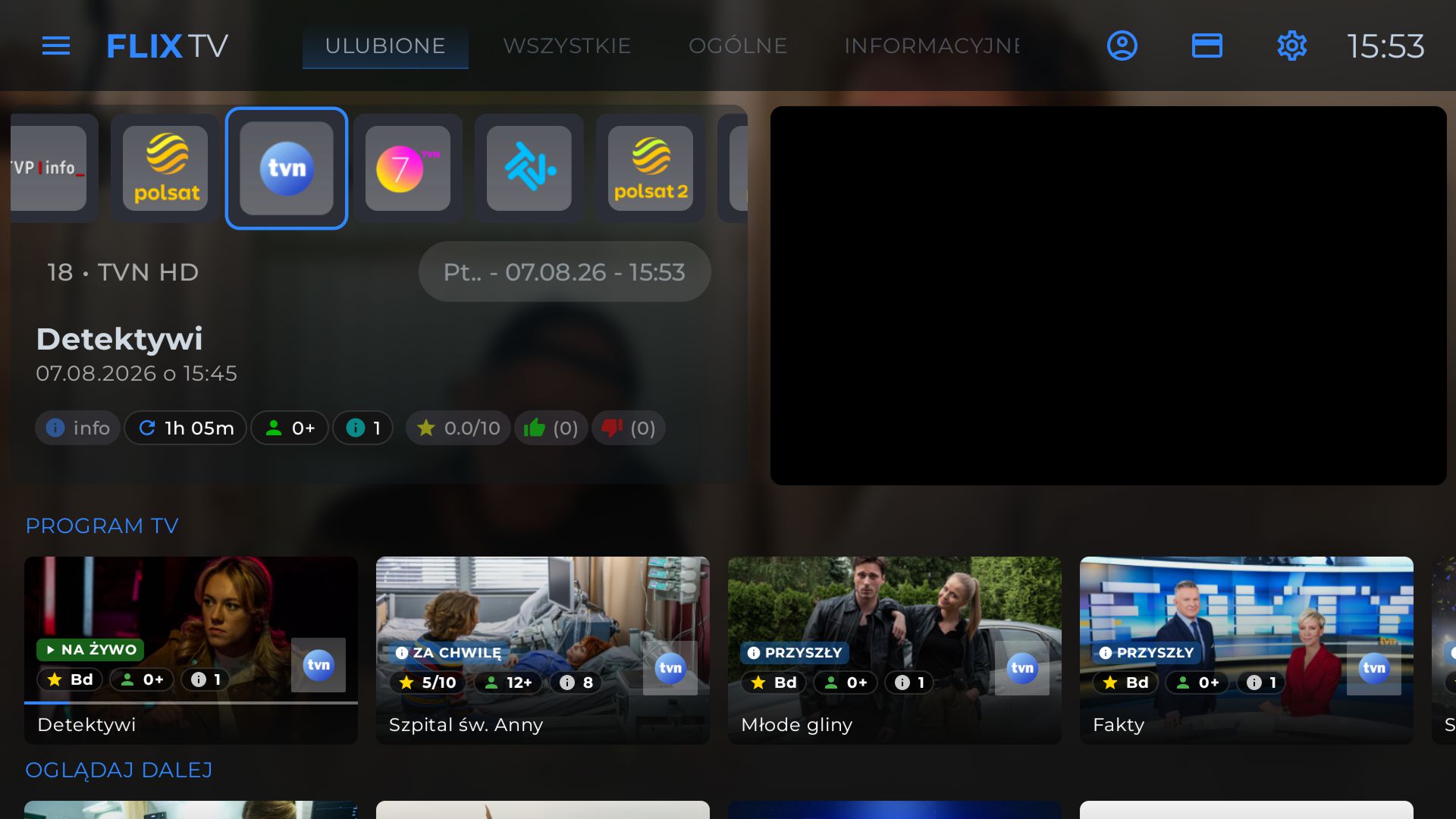
Task: Open the settings gear
Action: click(x=1292, y=45)
